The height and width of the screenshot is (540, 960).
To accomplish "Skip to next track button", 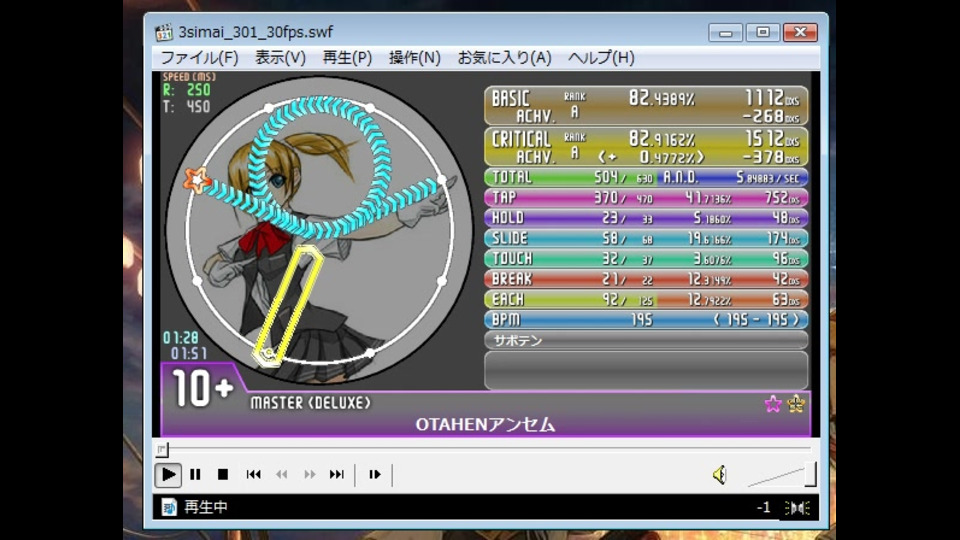I will click(337, 474).
